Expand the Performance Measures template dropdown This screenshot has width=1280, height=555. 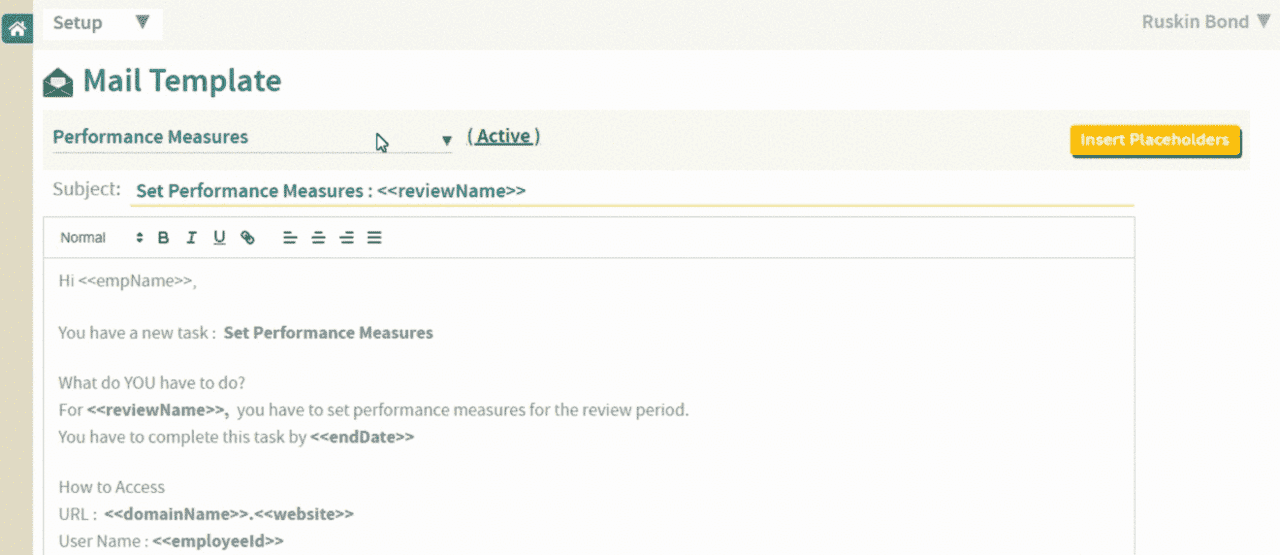[447, 140]
